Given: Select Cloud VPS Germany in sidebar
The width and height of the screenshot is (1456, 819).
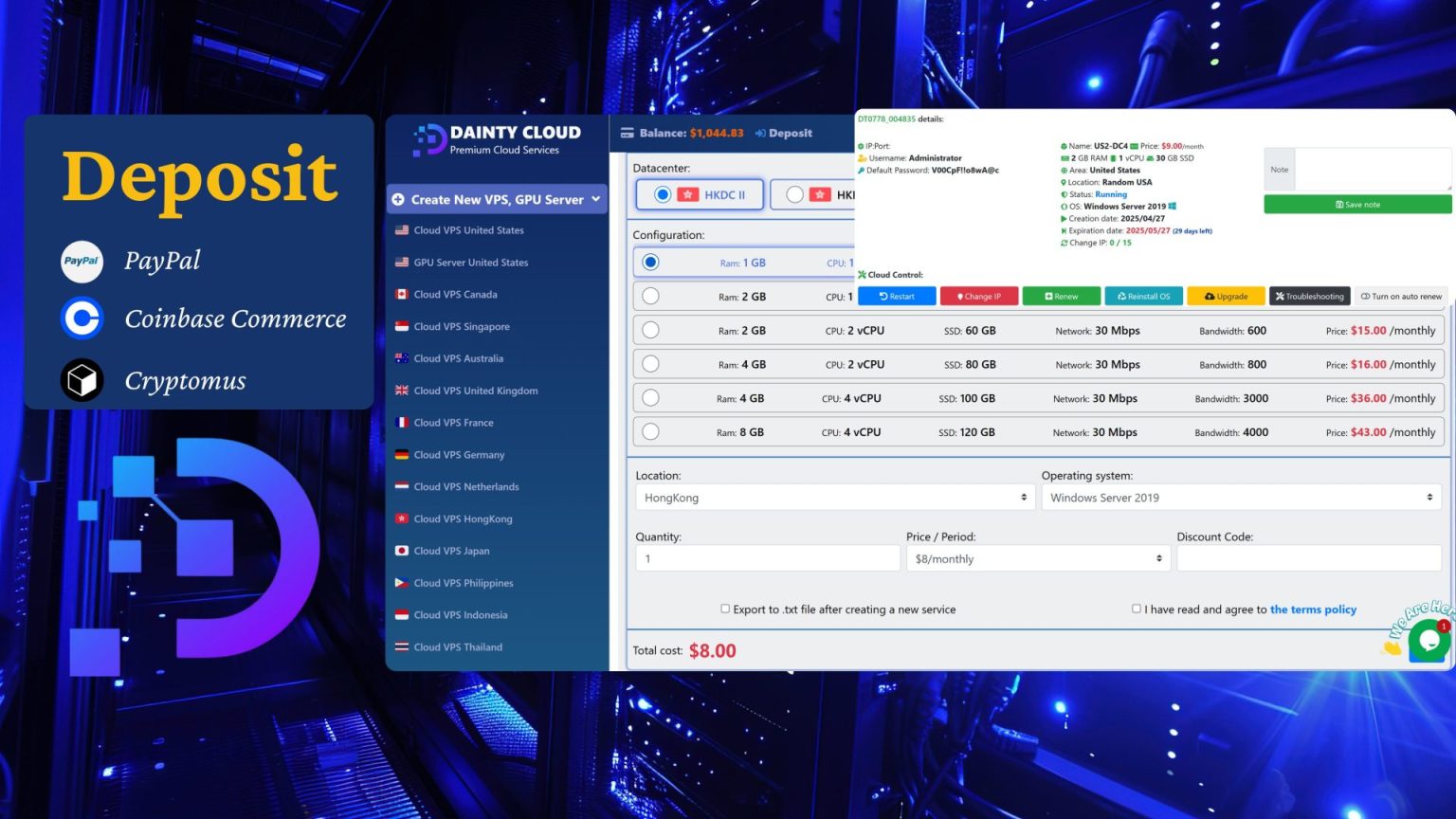Looking at the screenshot, I should [x=458, y=455].
